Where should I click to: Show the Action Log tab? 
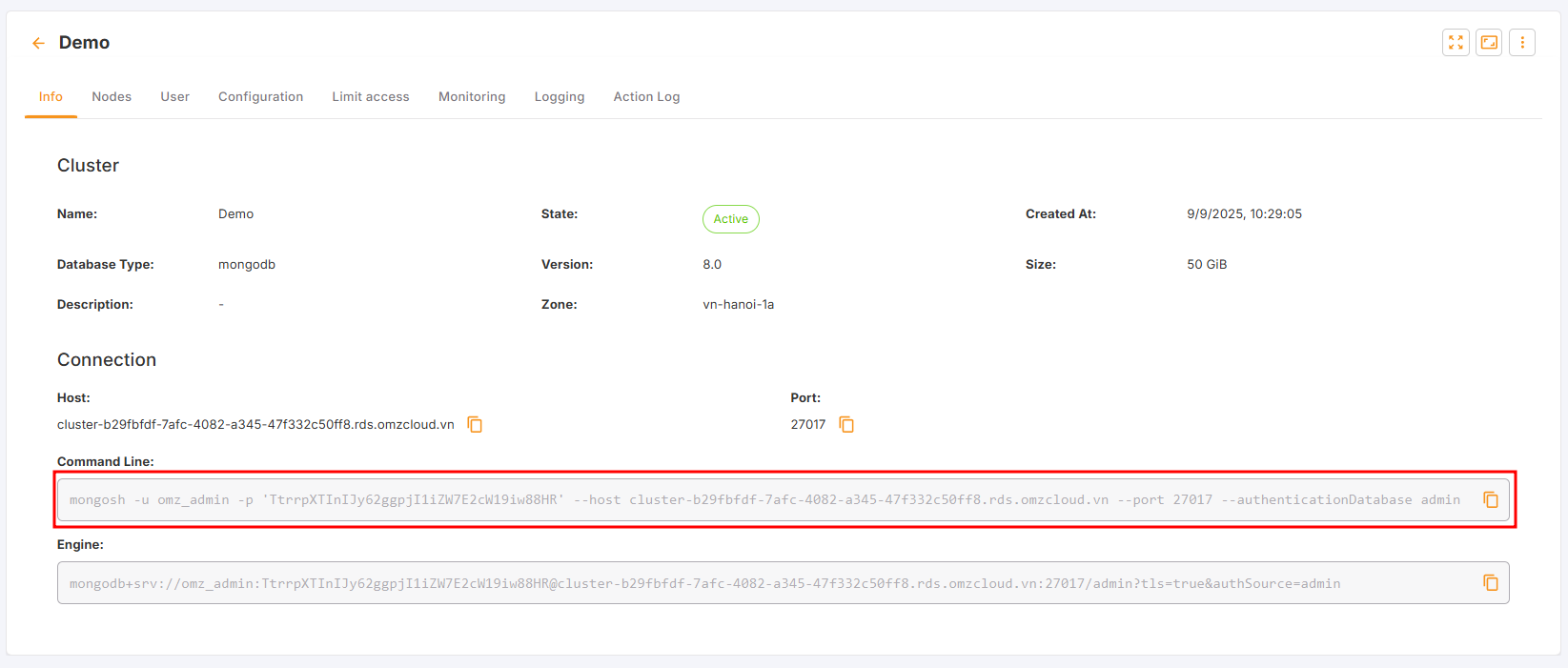646,97
